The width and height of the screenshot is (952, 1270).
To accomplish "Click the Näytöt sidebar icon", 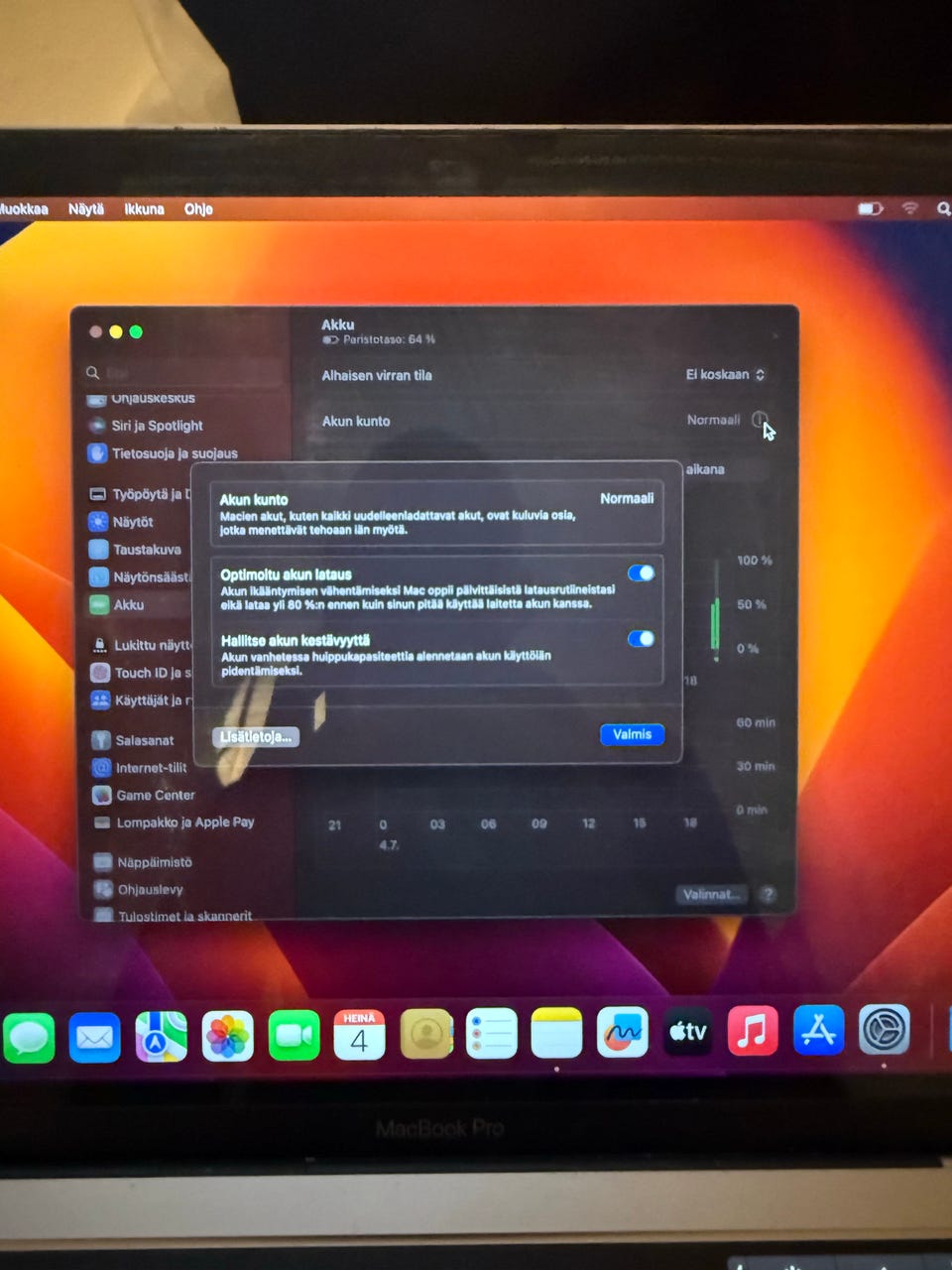I will click(x=98, y=521).
